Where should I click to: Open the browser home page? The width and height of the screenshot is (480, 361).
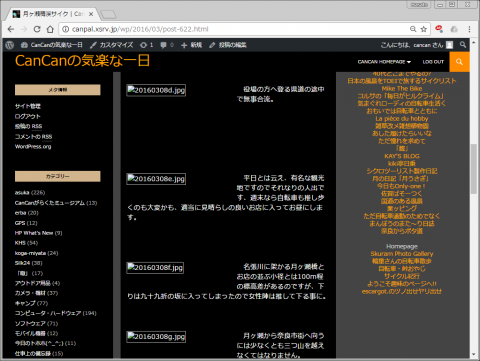point(50,29)
